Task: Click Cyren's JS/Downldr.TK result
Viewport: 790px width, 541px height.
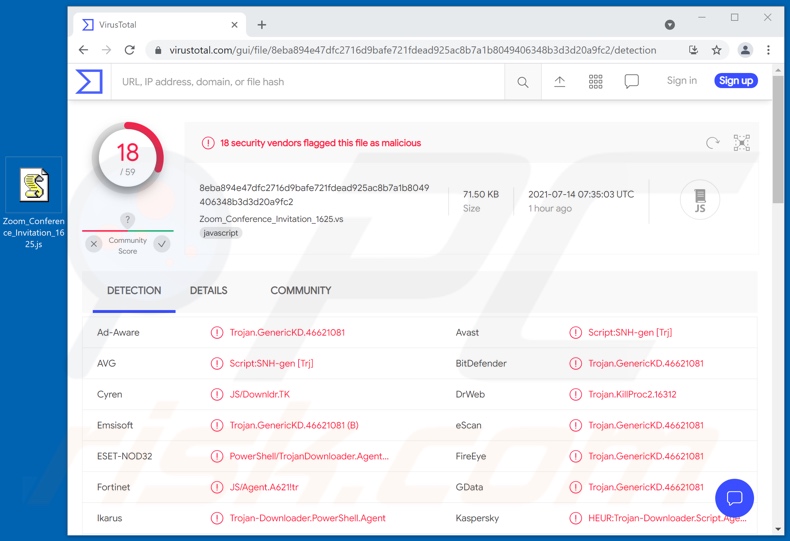Action: 259,394
